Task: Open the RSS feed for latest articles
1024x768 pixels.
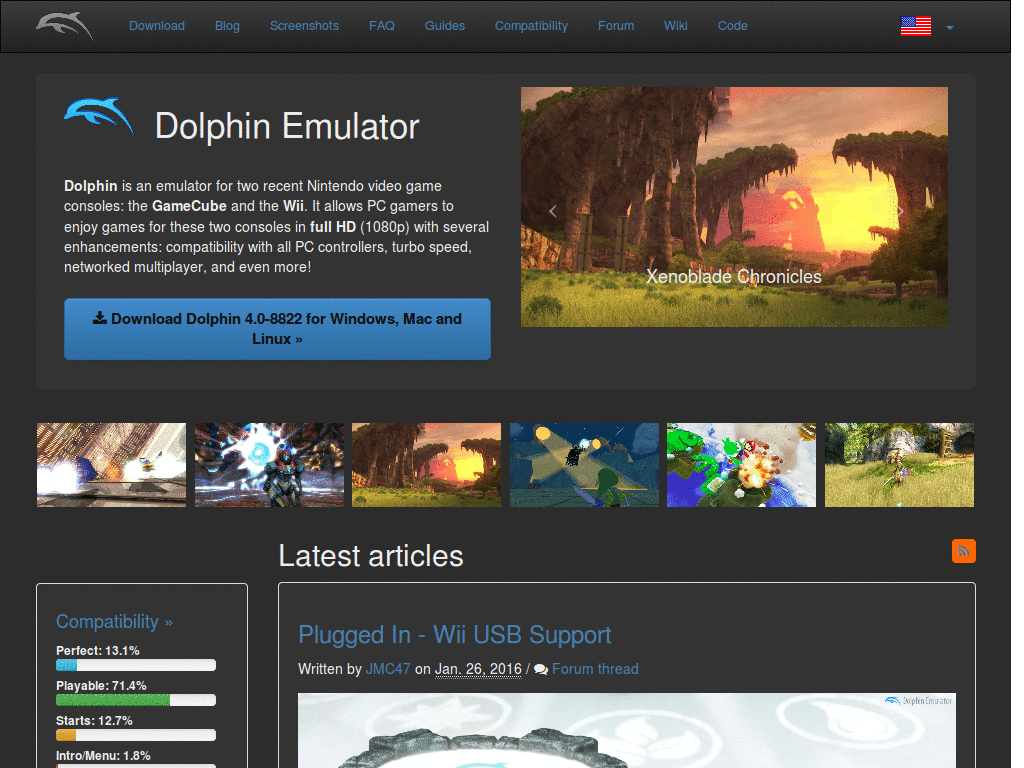Action: click(x=963, y=551)
